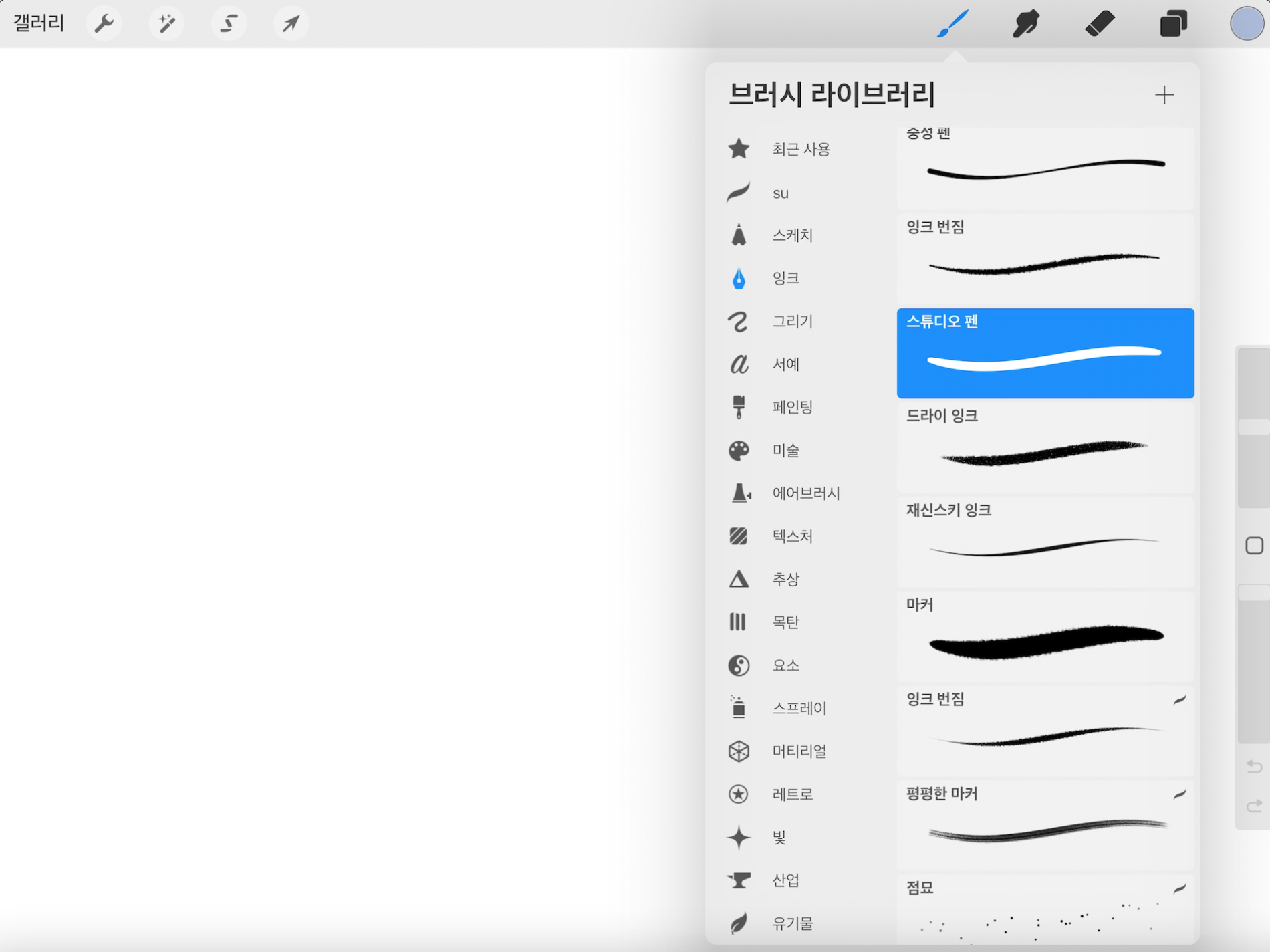Screen dimensions: 1270x952
Task: Choose the 재신스키 잉크 brush
Action: pos(1045,542)
